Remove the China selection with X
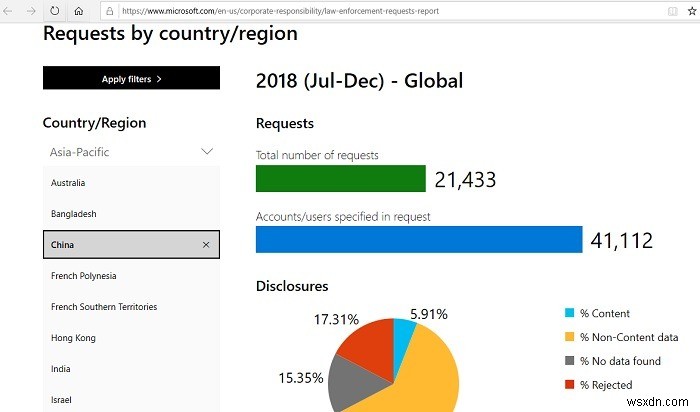This screenshot has height=412, width=700. click(x=206, y=245)
